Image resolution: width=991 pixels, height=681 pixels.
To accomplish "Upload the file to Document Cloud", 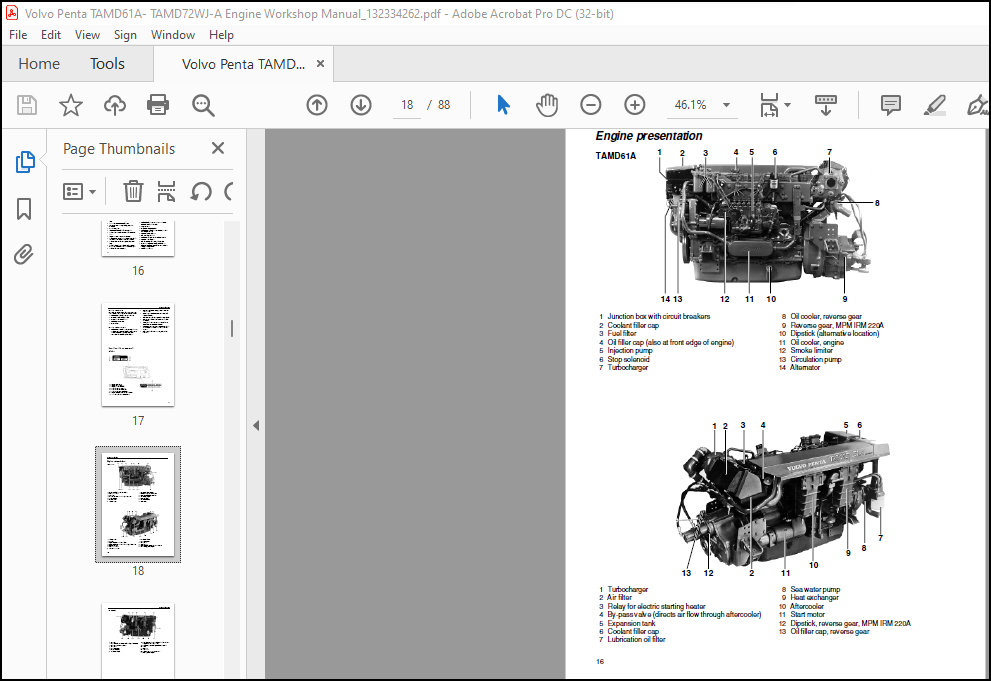I will pyautogui.click(x=114, y=105).
